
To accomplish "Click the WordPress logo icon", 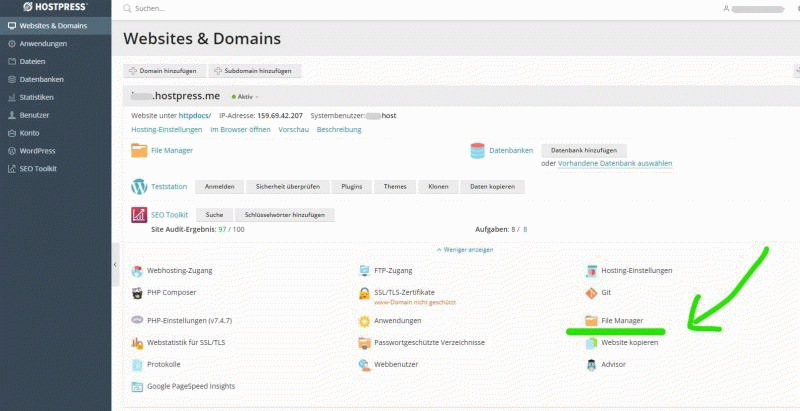I will (139, 187).
